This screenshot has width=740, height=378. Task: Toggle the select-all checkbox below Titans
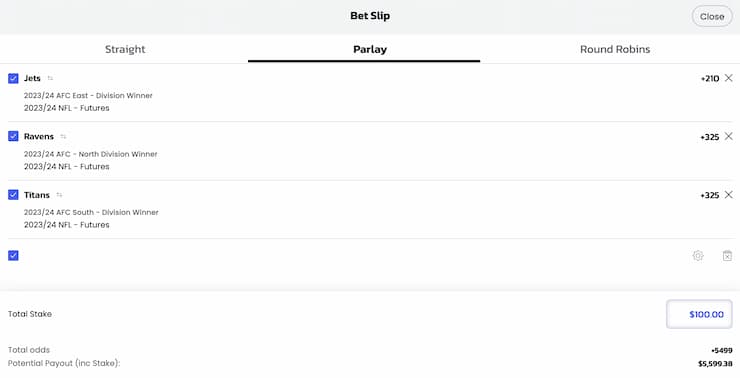[x=13, y=255]
